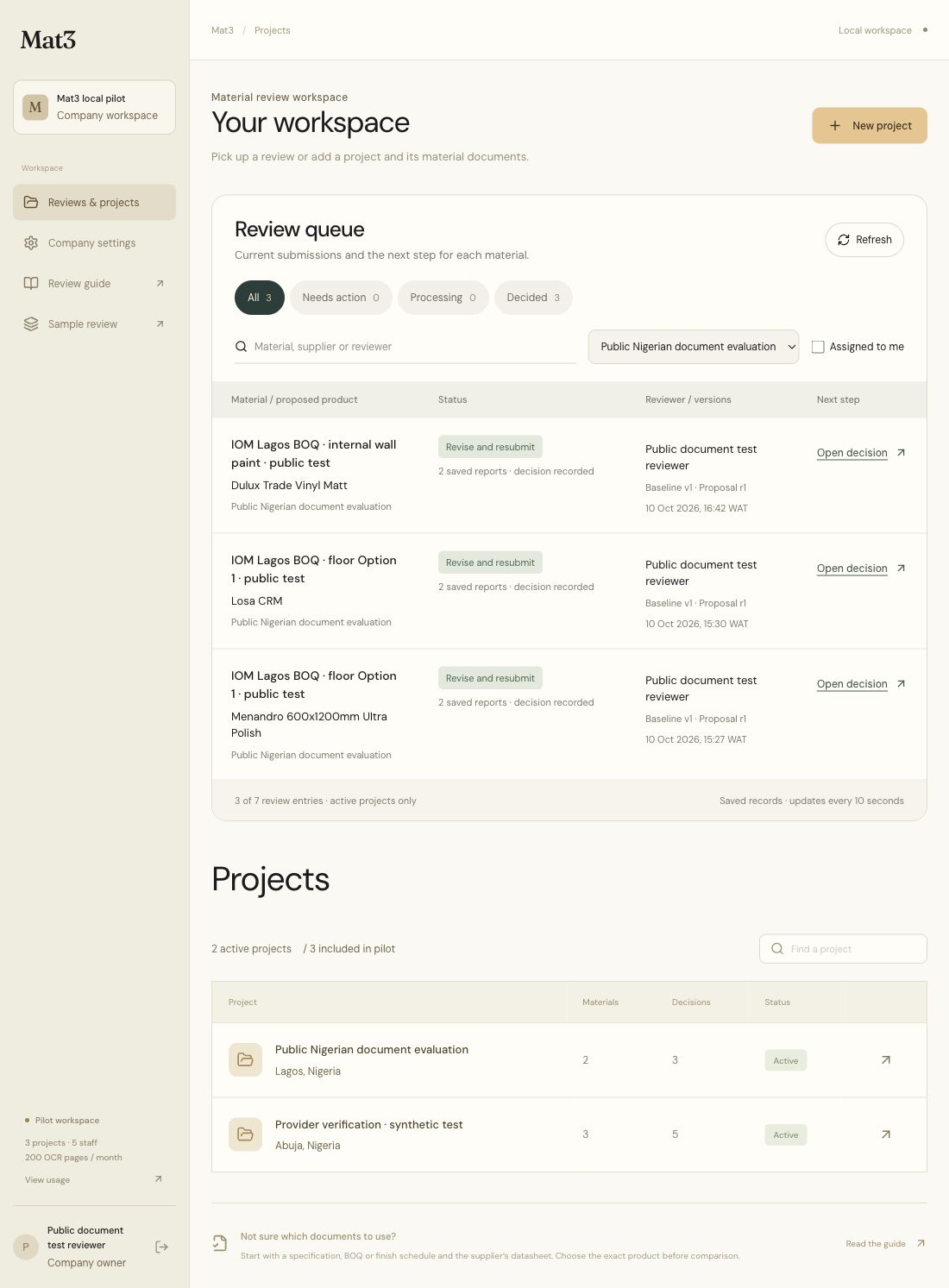The width and height of the screenshot is (949, 1288).
Task: Click the document check icon in footer
Action: (x=220, y=1243)
